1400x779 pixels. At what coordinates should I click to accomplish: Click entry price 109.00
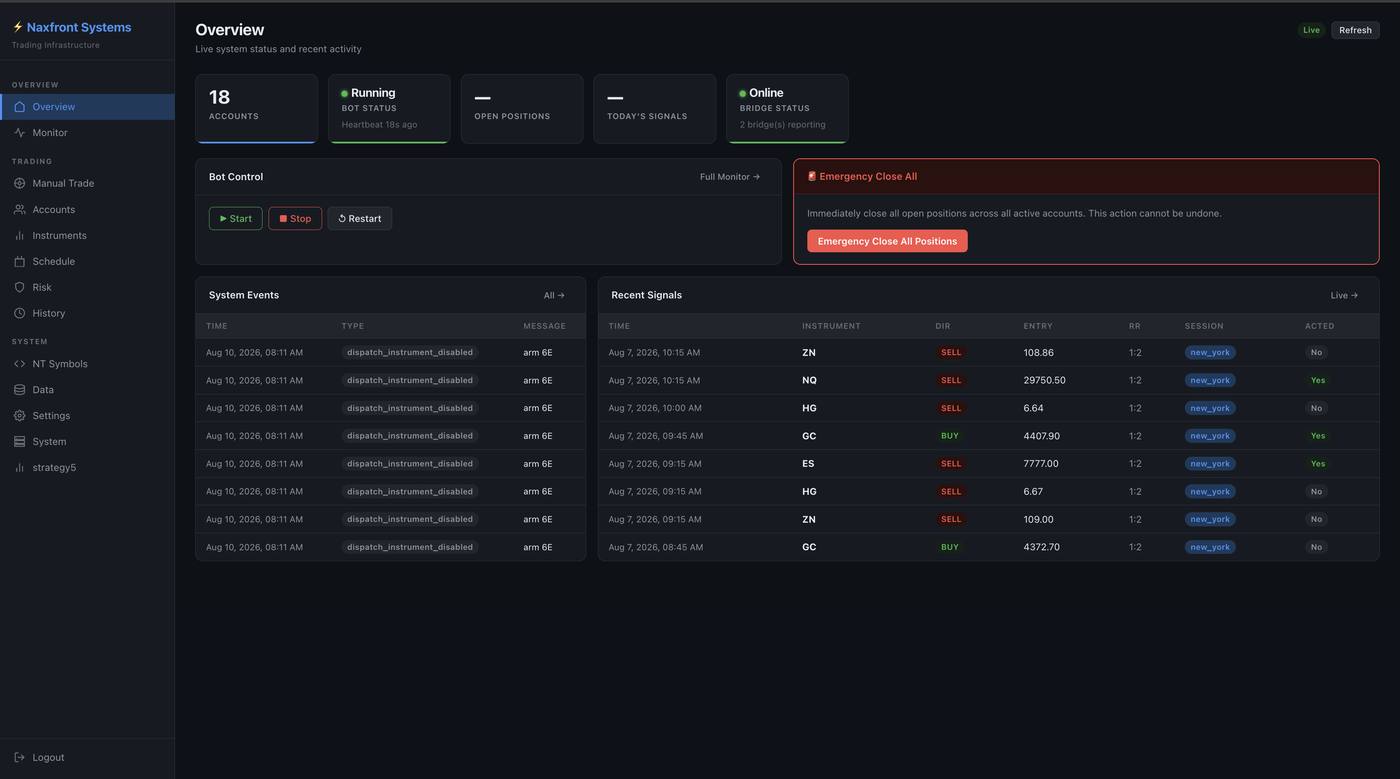point(1038,520)
